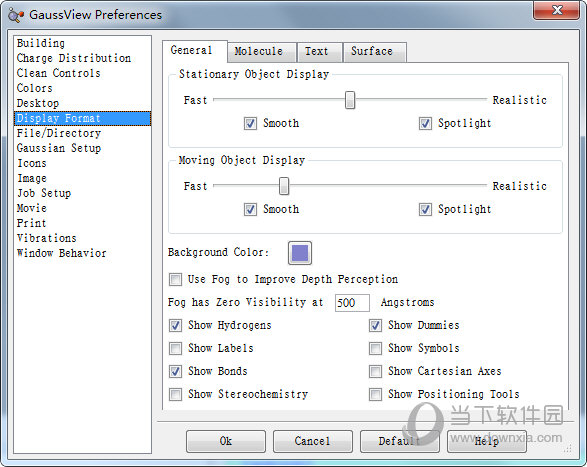Select Display Format in the list
The height and width of the screenshot is (467, 587).
pos(82,118)
